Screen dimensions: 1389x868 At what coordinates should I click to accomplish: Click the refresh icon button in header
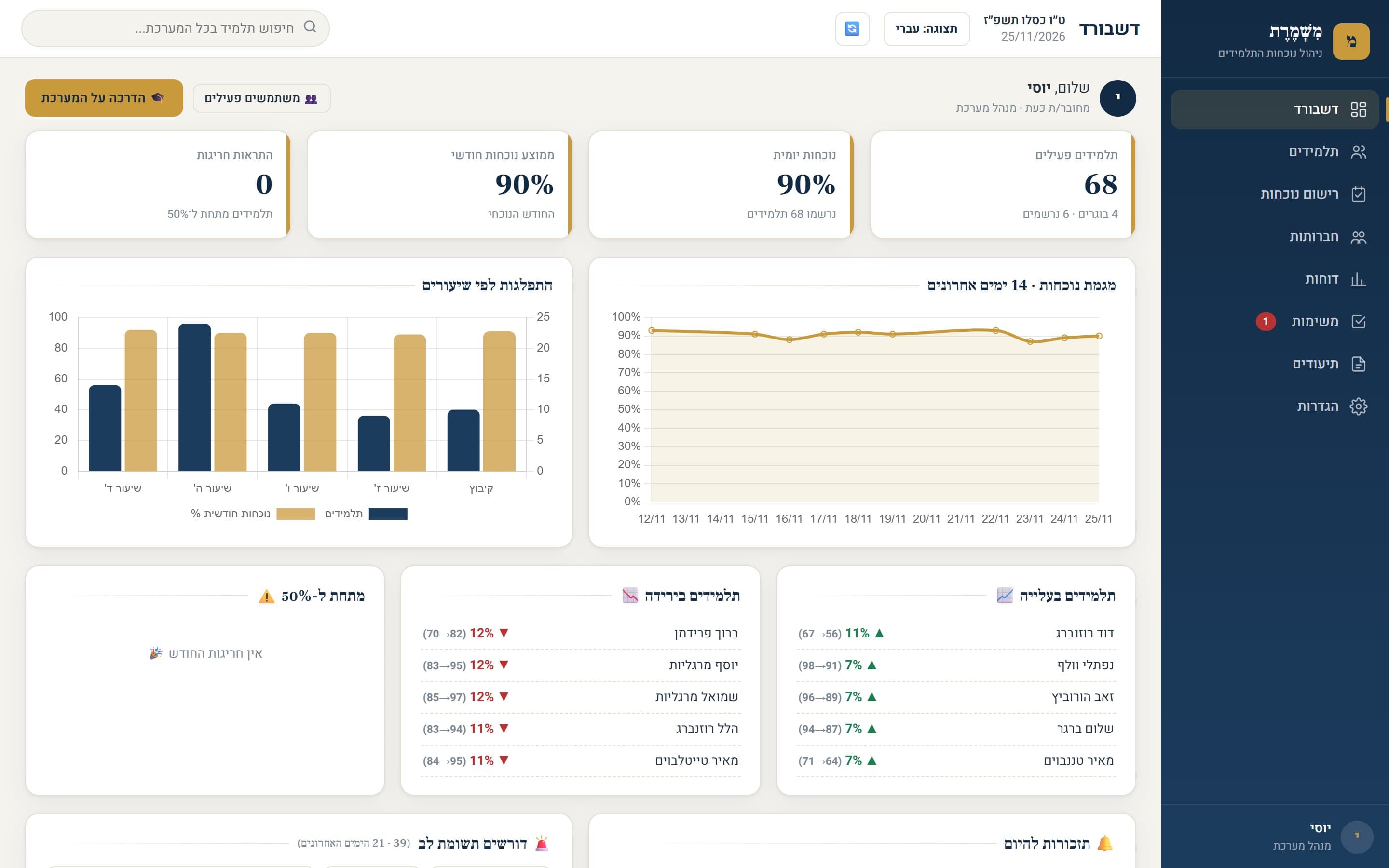852,28
